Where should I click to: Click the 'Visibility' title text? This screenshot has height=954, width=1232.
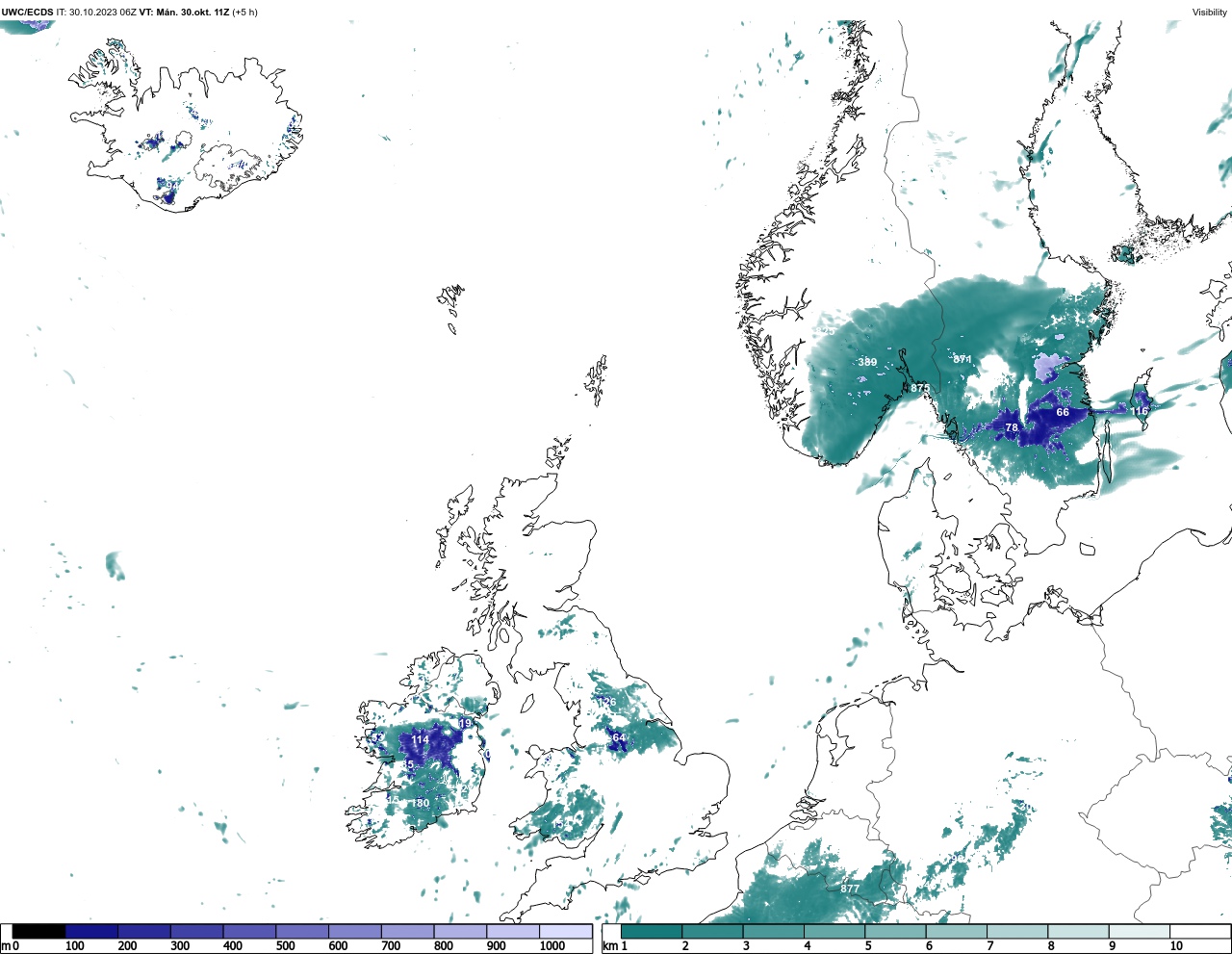tap(1210, 13)
